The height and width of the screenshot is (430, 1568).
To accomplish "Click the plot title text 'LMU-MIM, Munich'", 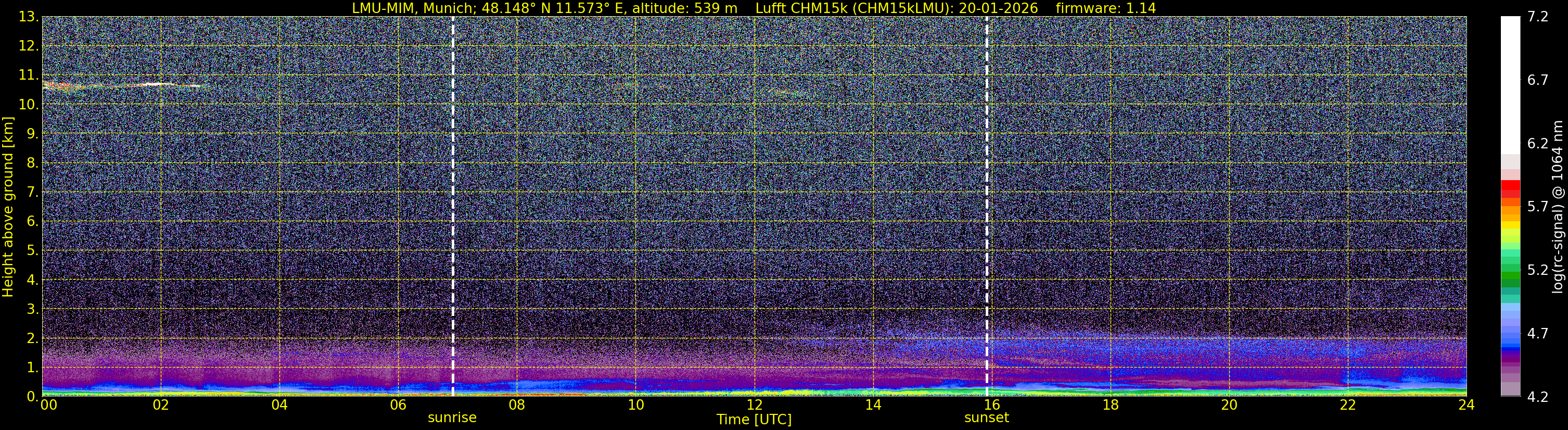I will [412, 8].
